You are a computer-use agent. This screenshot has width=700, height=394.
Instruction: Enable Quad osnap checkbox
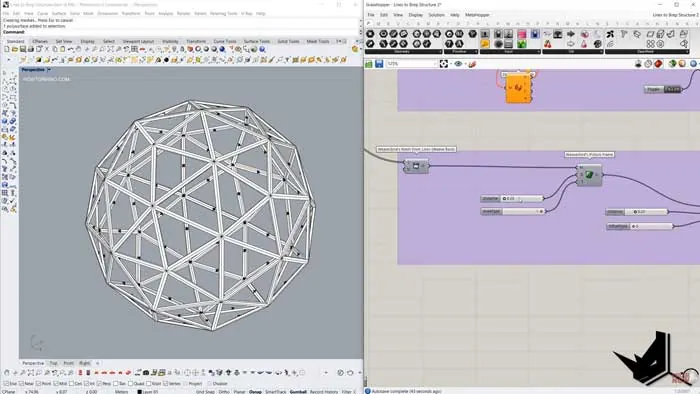pos(130,384)
